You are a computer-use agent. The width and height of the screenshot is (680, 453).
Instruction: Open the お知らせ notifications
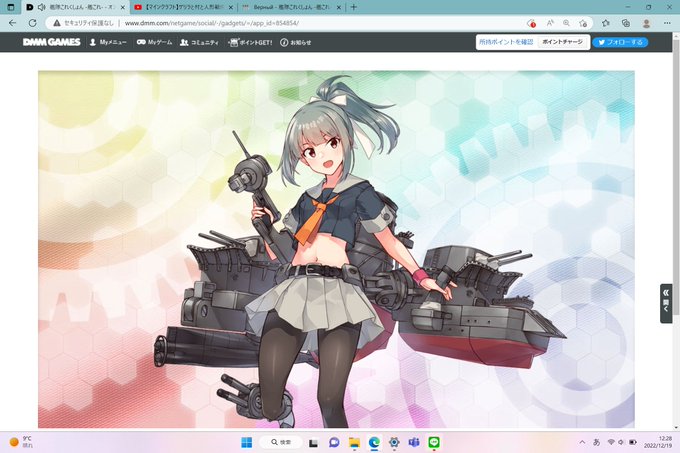[296, 42]
